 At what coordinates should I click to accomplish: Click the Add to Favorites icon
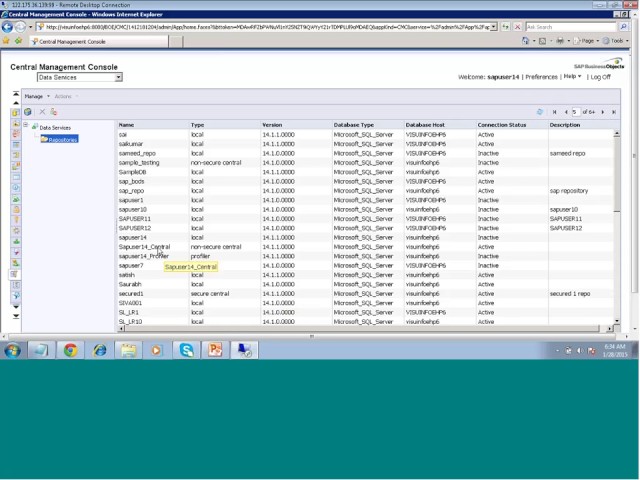(x=18, y=41)
